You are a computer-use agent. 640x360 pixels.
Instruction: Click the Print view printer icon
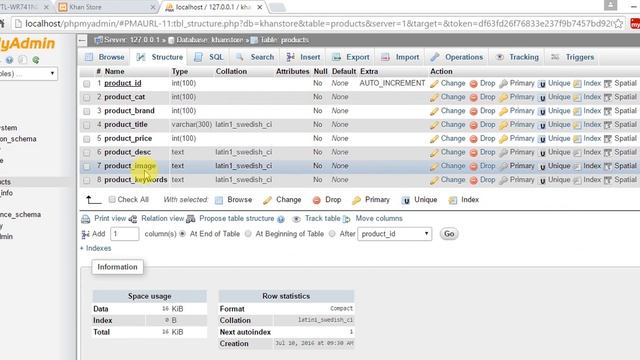(86, 219)
